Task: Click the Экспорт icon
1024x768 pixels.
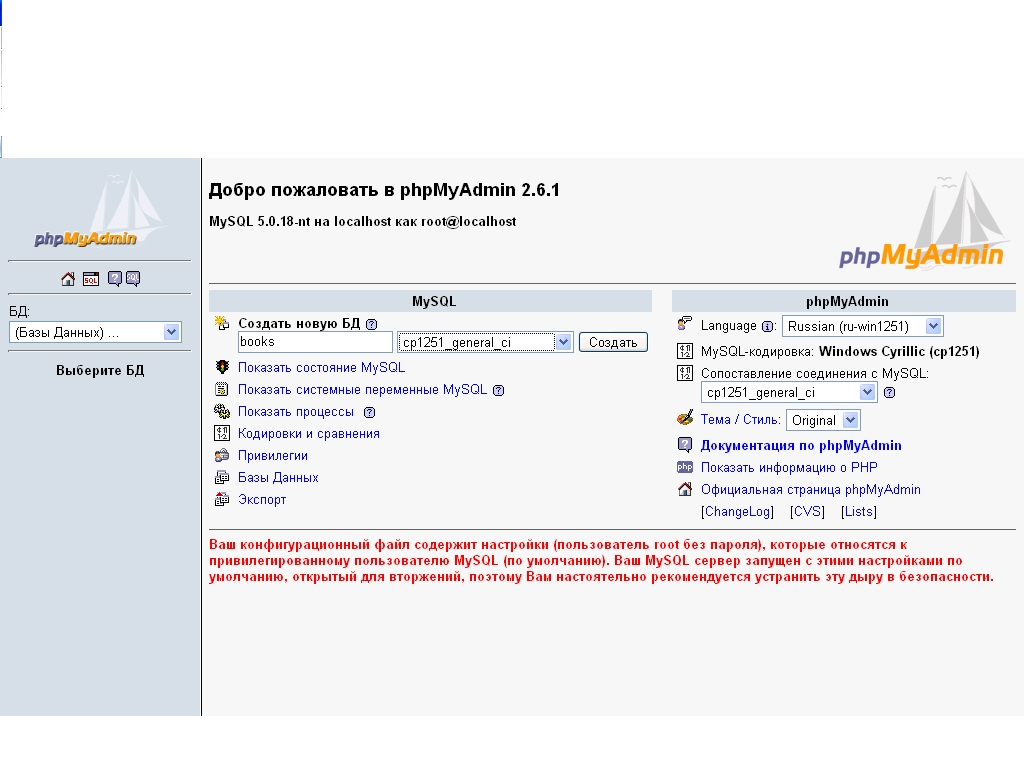Action: click(x=222, y=500)
